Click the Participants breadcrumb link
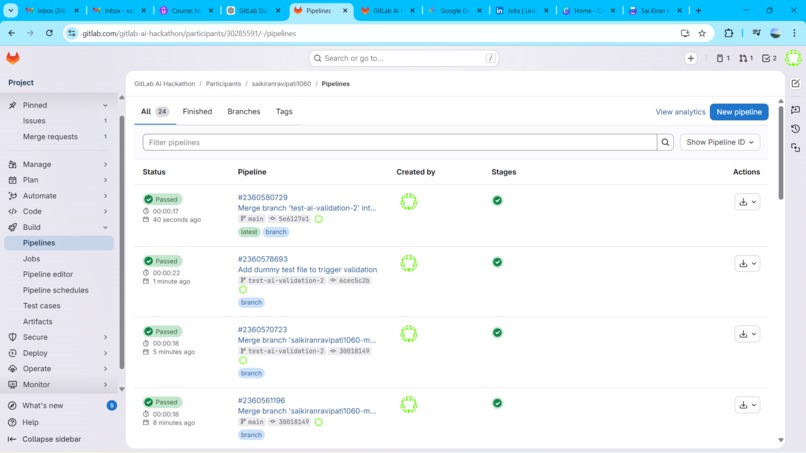Viewport: 806px width, 453px height. 223,84
